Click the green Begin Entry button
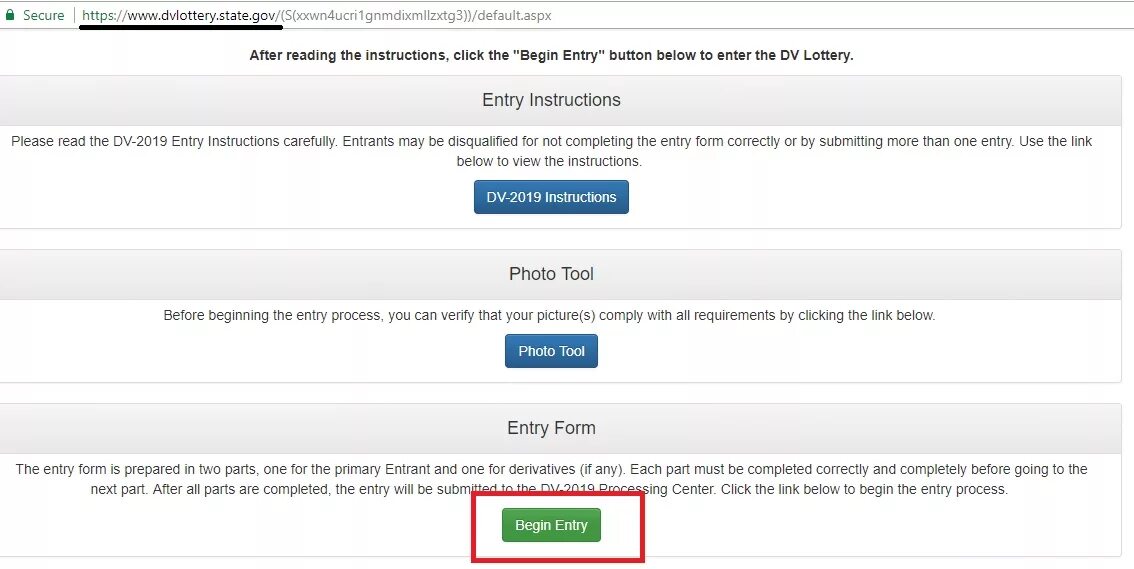The image size is (1134, 569). [551, 525]
